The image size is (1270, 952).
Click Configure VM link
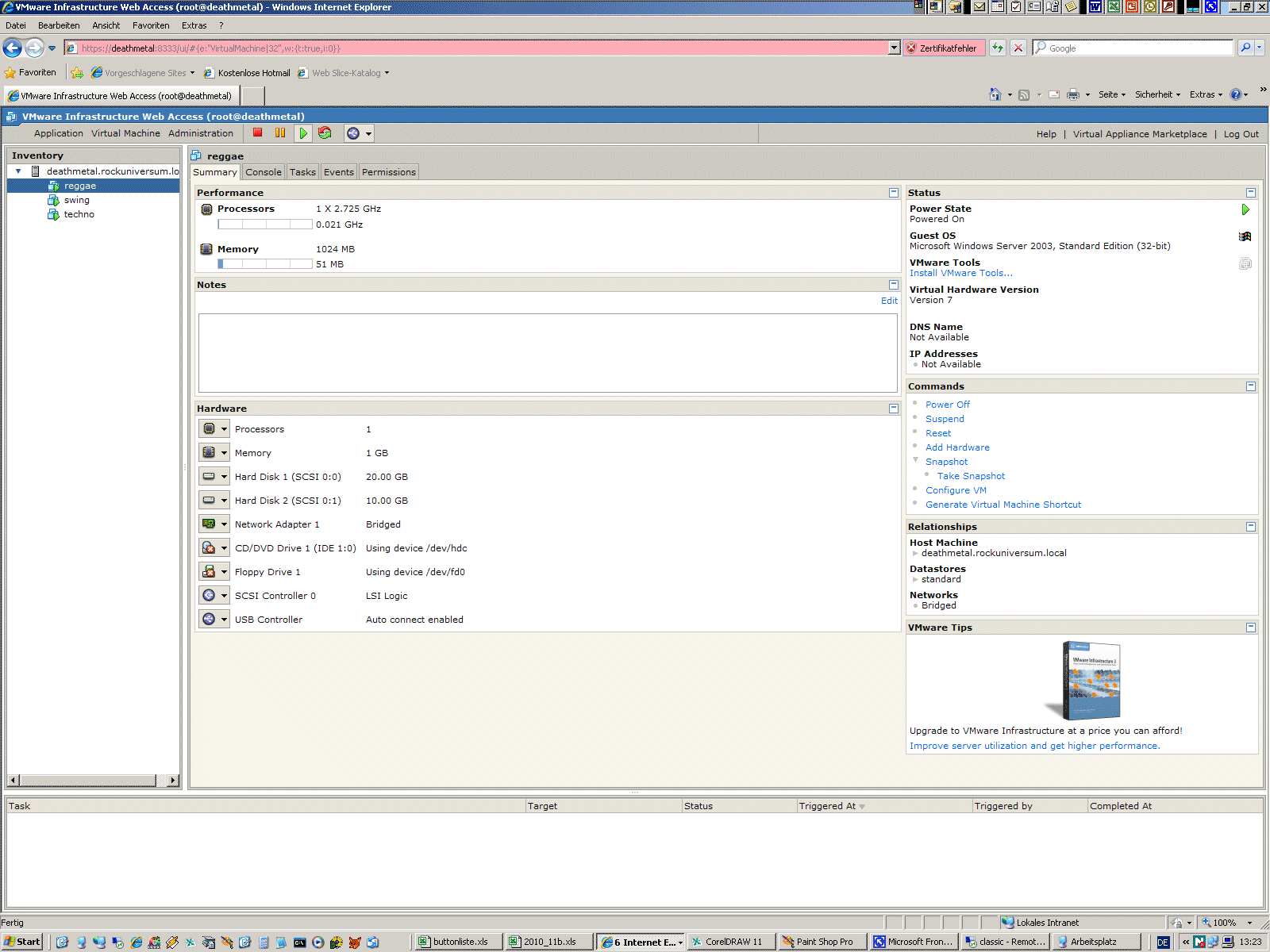point(956,490)
